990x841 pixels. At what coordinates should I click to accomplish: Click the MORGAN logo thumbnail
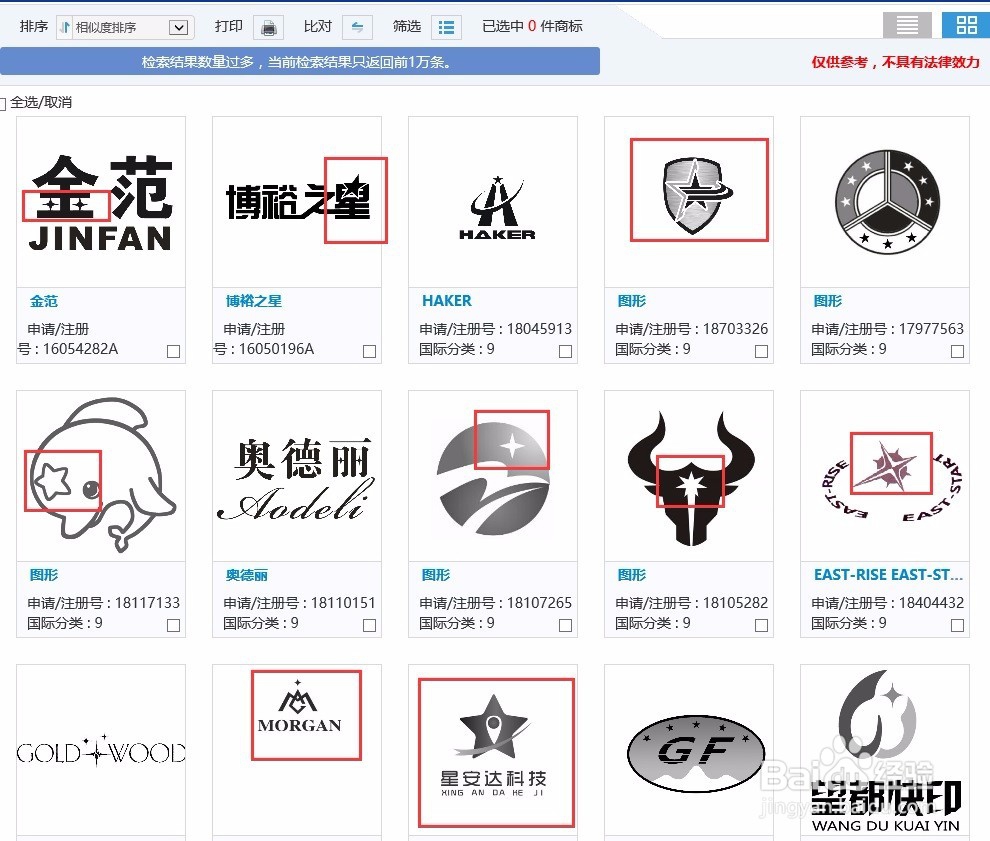pyautogui.click(x=297, y=750)
